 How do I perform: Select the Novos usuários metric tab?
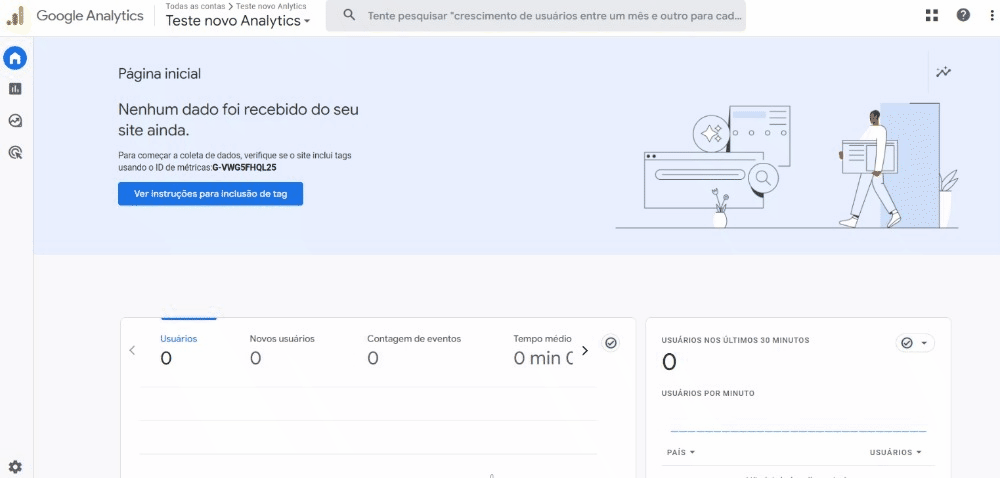[282, 350]
